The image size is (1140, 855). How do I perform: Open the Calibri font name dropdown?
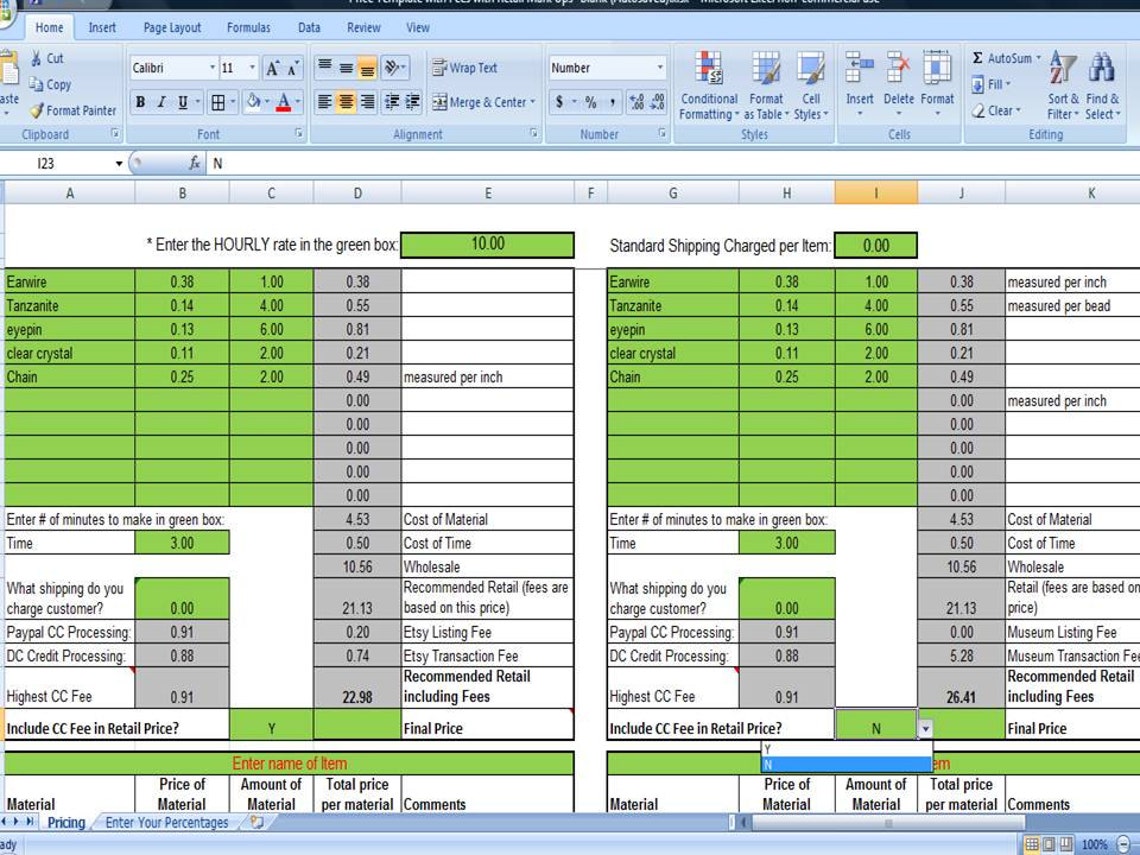(x=212, y=68)
